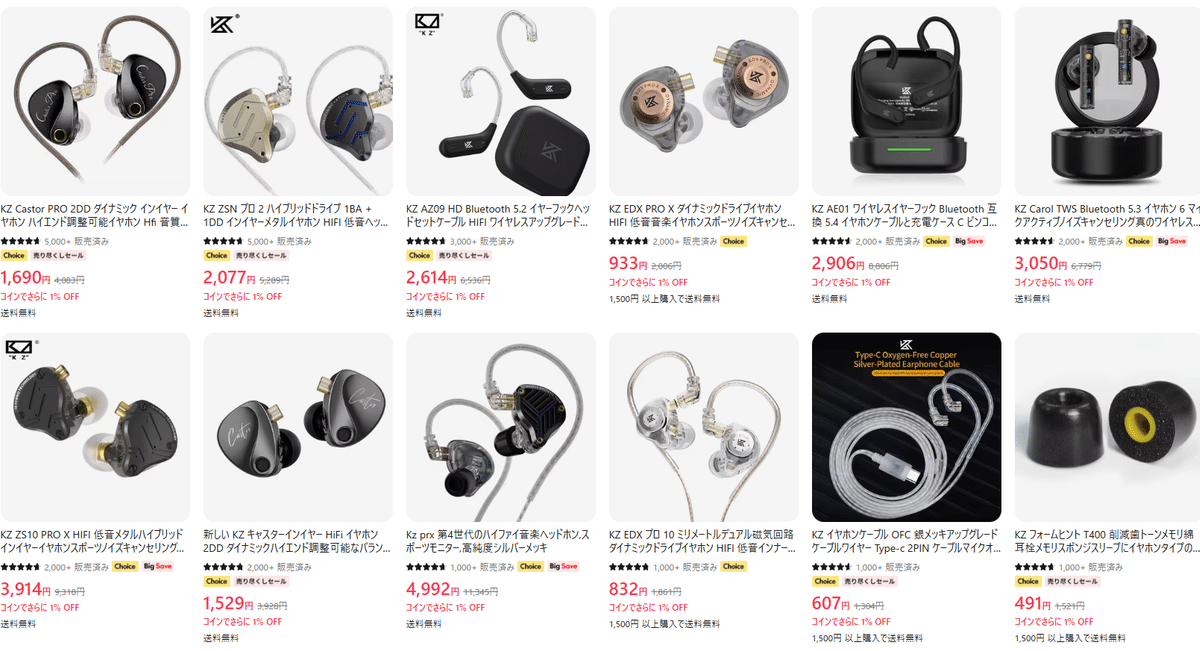Click the new KZ Castor HiFi earphone image

click(x=298, y=427)
